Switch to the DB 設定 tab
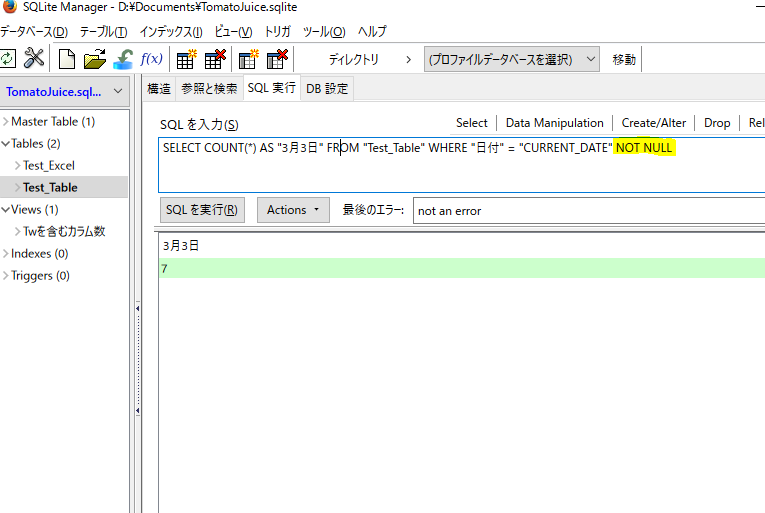Viewport: 765px width, 513px height. pyautogui.click(x=327, y=88)
